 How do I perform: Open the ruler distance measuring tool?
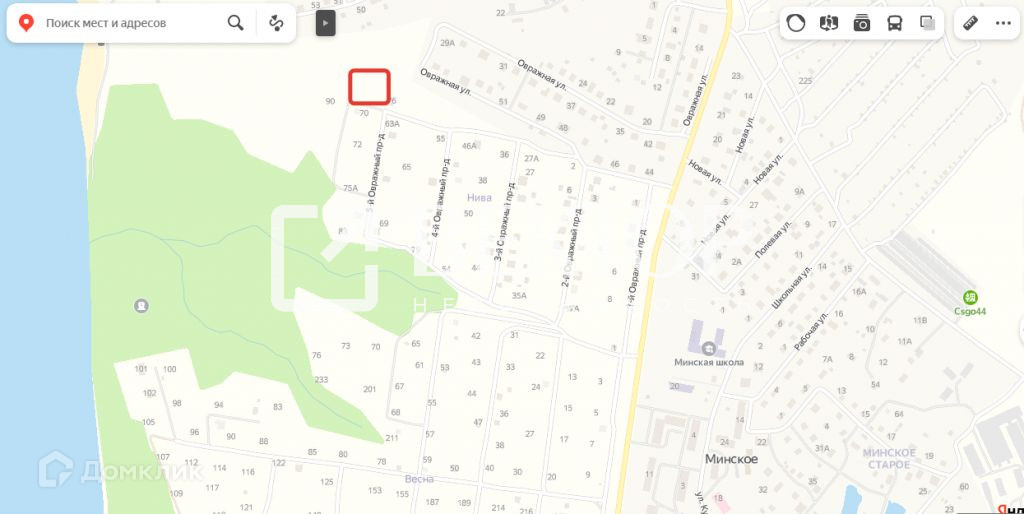(x=970, y=24)
